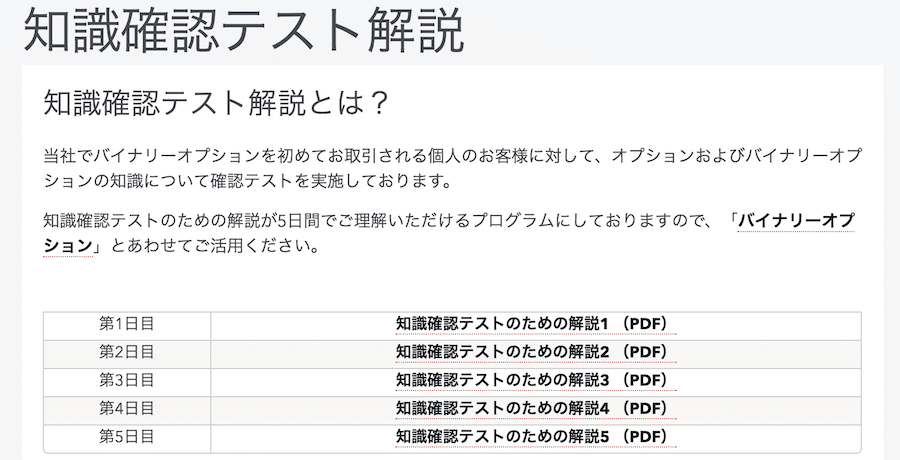Open 知識確認テストのための解説1 PDF link

tap(536, 324)
